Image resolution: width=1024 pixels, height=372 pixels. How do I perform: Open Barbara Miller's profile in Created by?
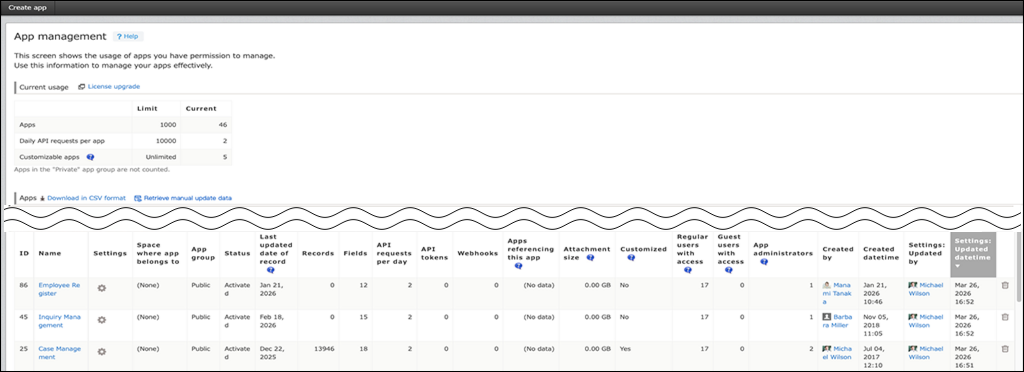[837, 320]
